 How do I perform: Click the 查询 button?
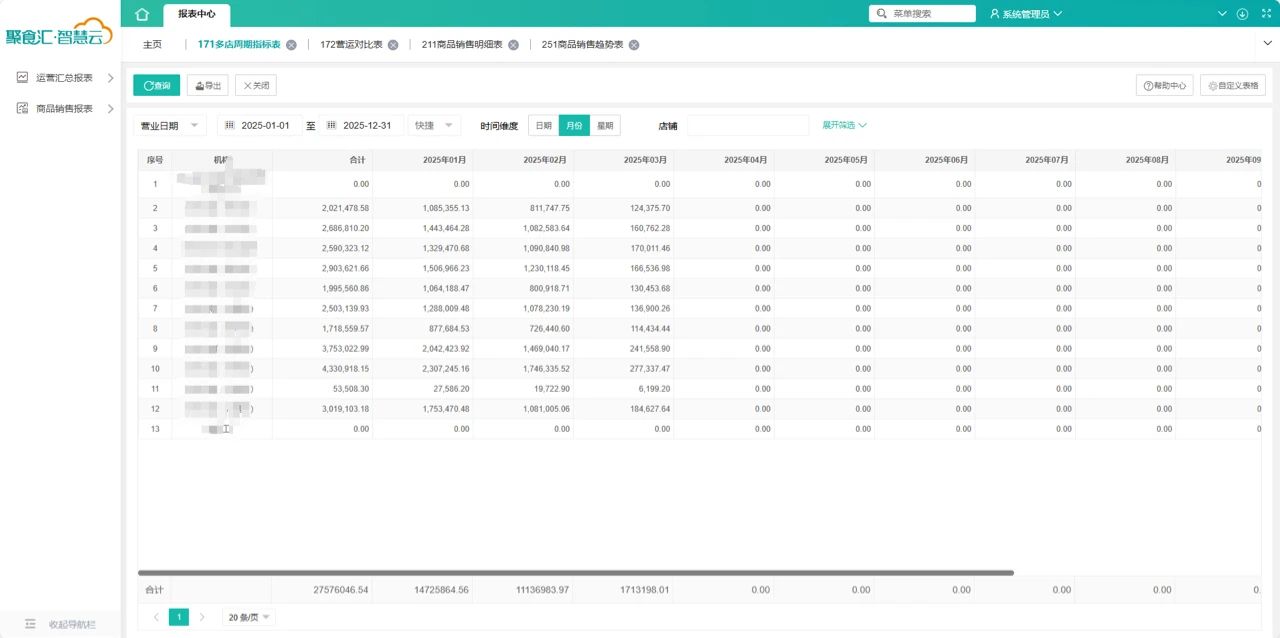coord(156,86)
